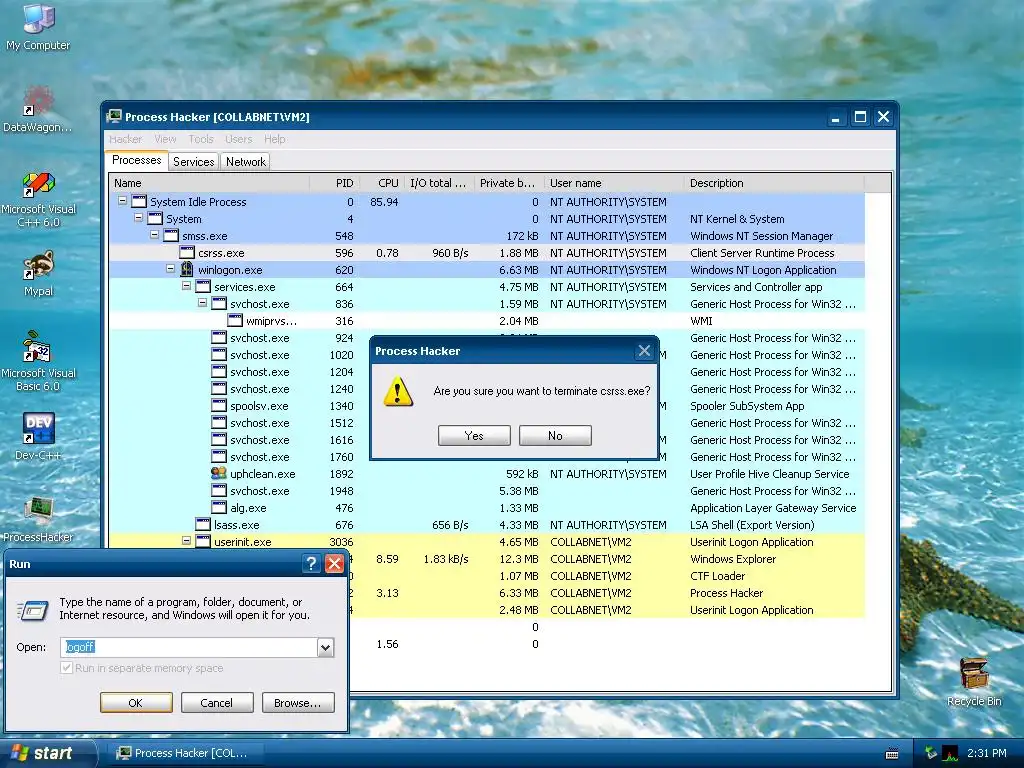
Task: Click the Run dialog help button
Action: click(x=312, y=564)
